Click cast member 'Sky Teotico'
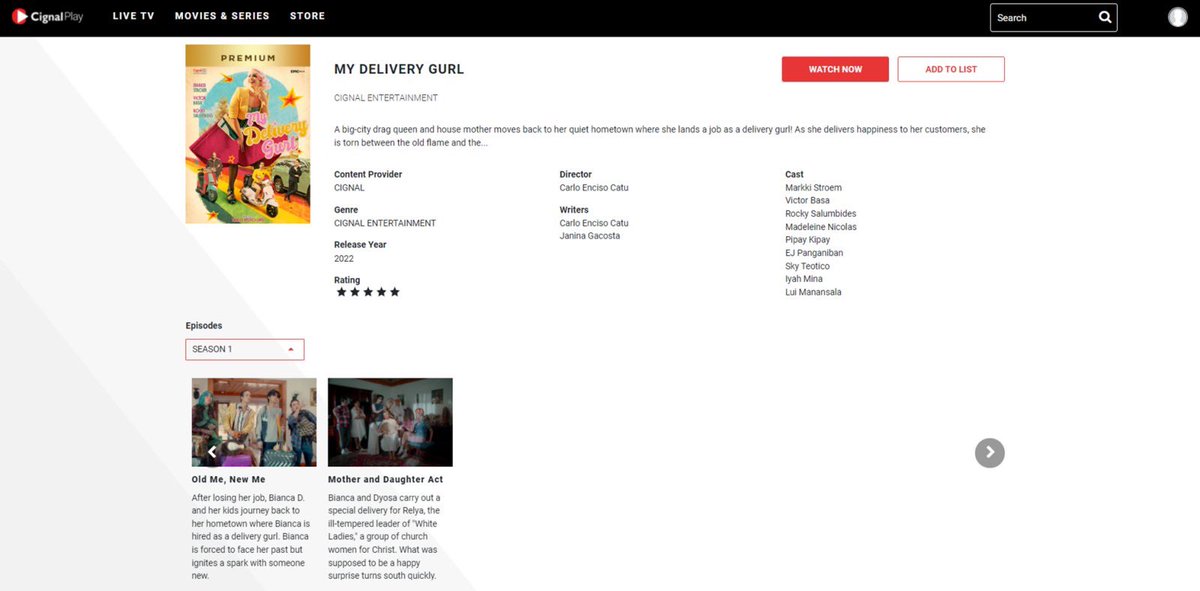 pyautogui.click(x=808, y=266)
